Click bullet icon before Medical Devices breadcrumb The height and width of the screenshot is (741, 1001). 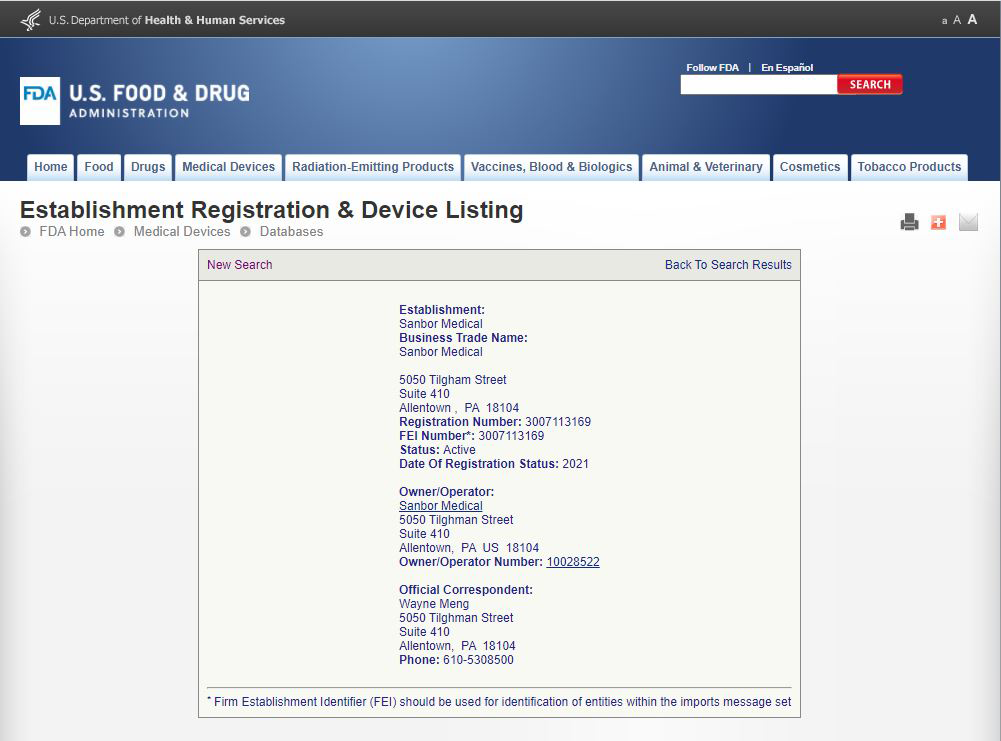pos(119,232)
